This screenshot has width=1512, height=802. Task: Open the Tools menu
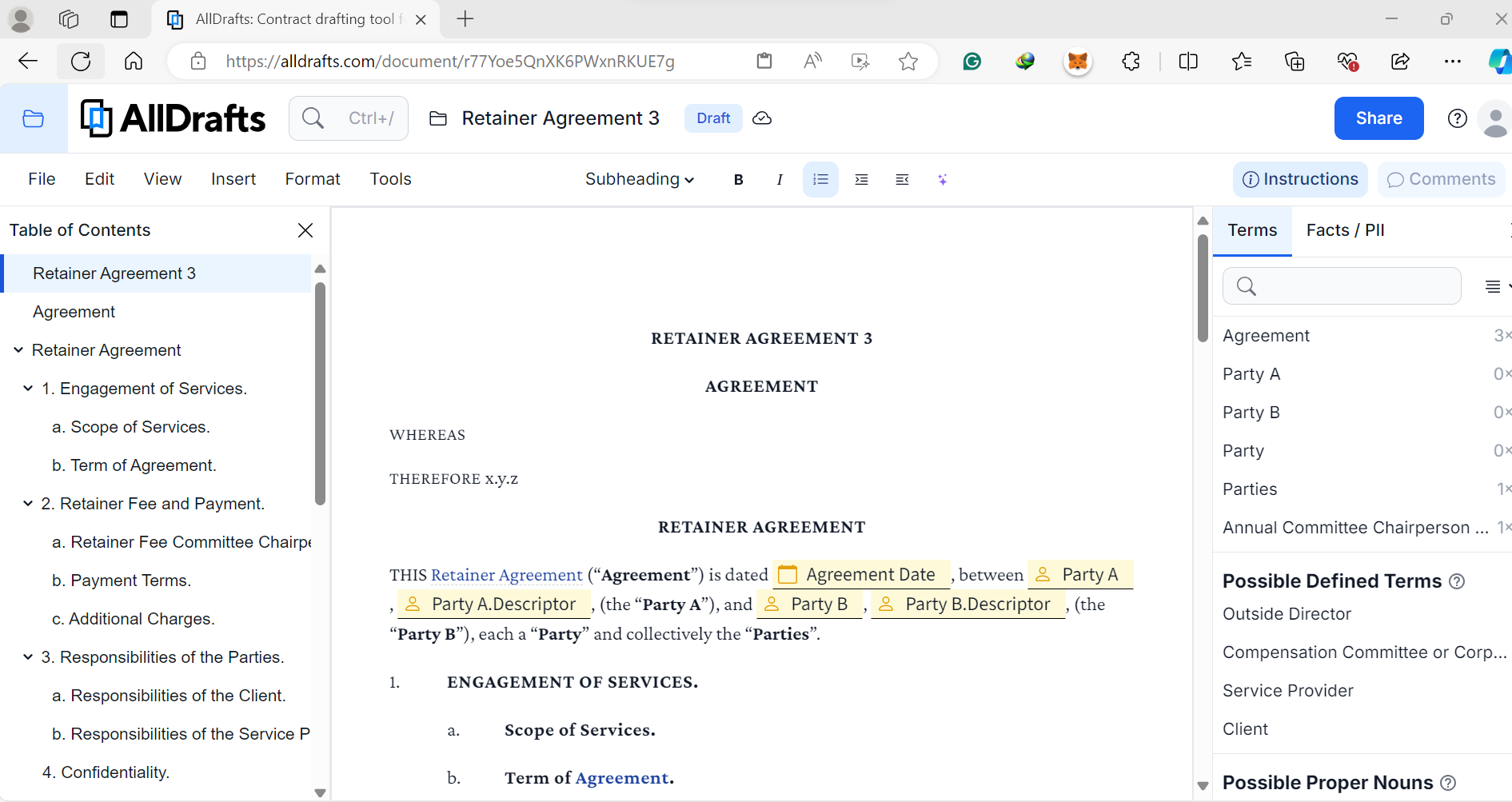(390, 179)
